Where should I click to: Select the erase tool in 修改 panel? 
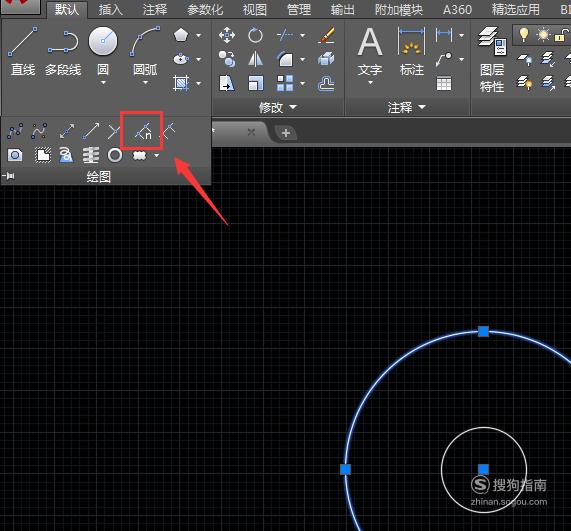click(x=327, y=35)
